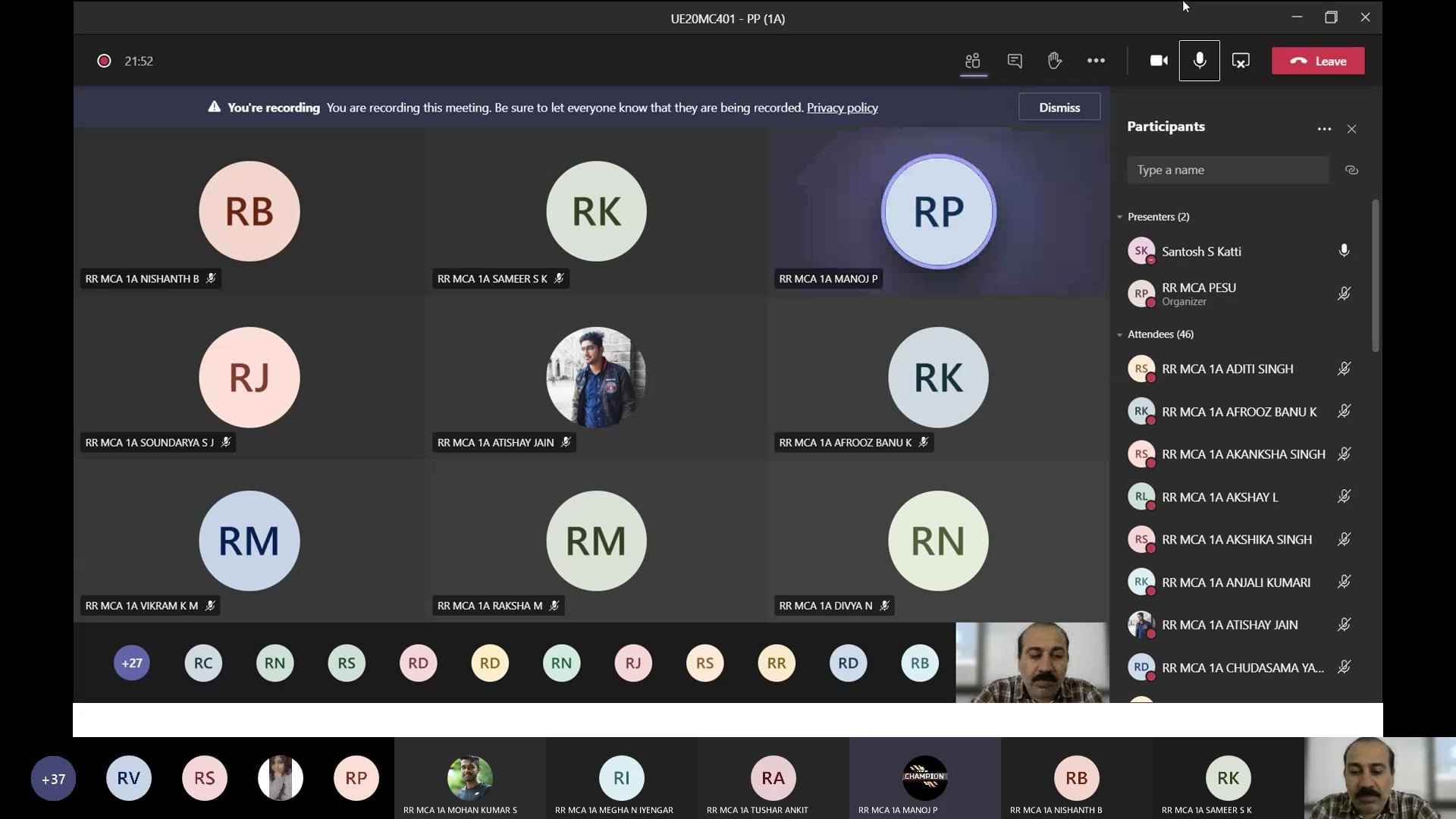Click the Type a name search field
The height and width of the screenshot is (819, 1456).
point(1227,170)
